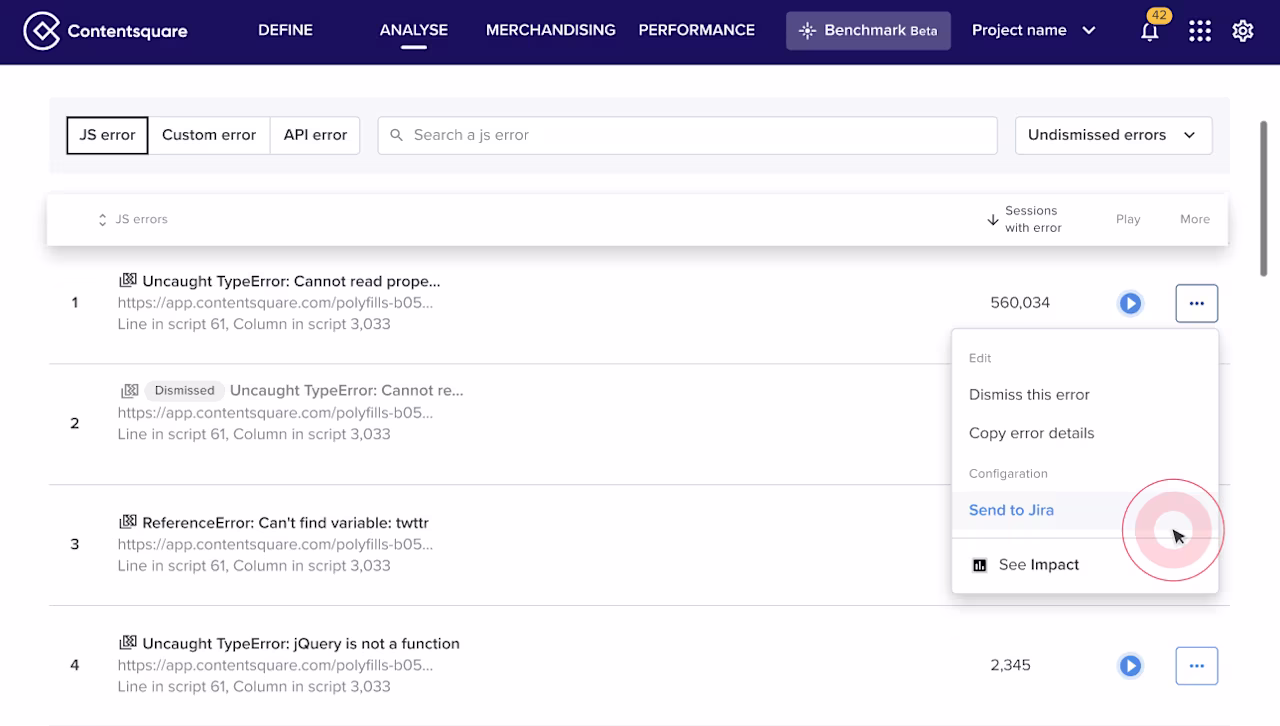Click the Contentsquare logo

pos(105,31)
